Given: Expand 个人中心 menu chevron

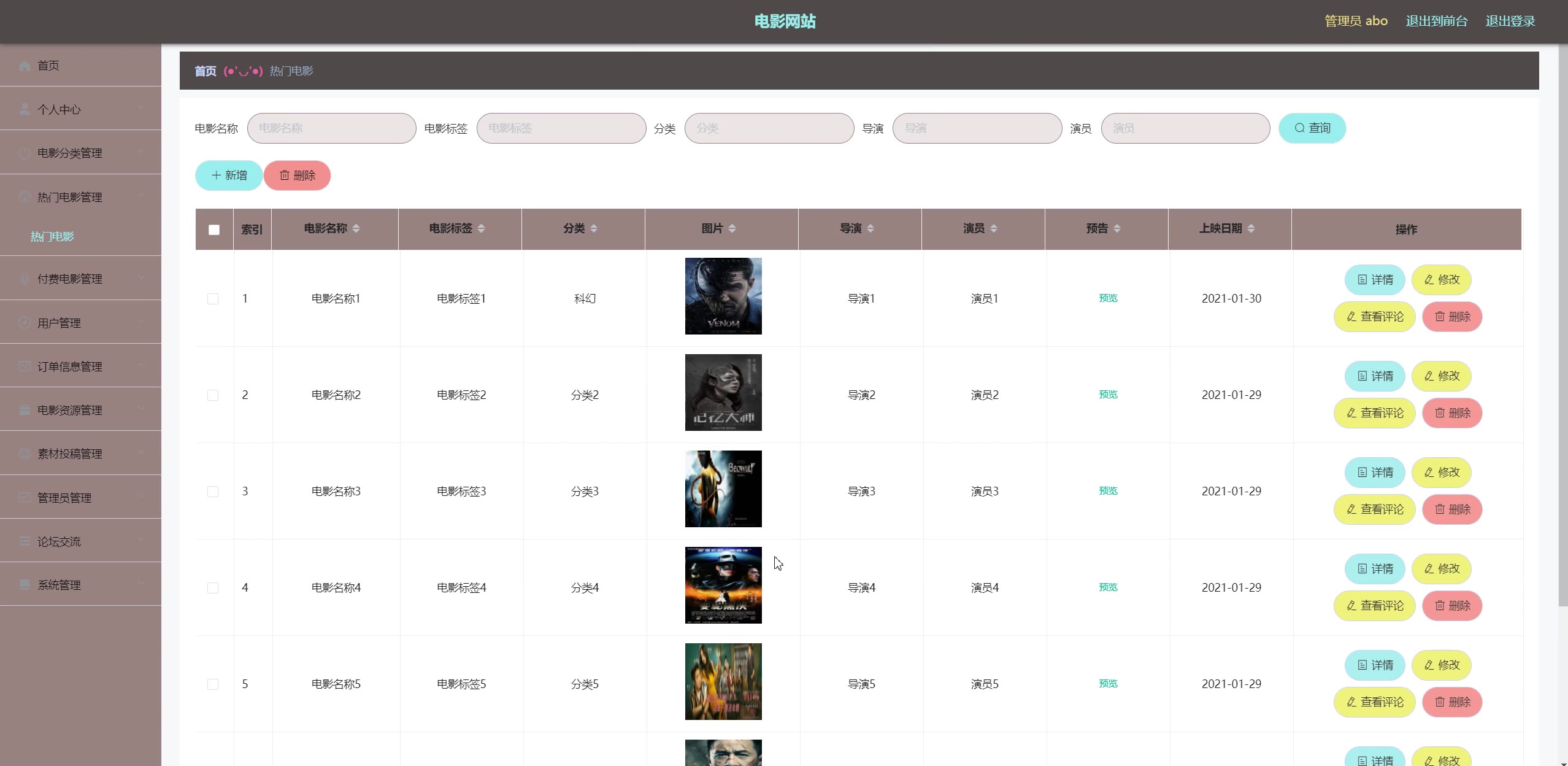Looking at the screenshot, I should pyautogui.click(x=142, y=108).
